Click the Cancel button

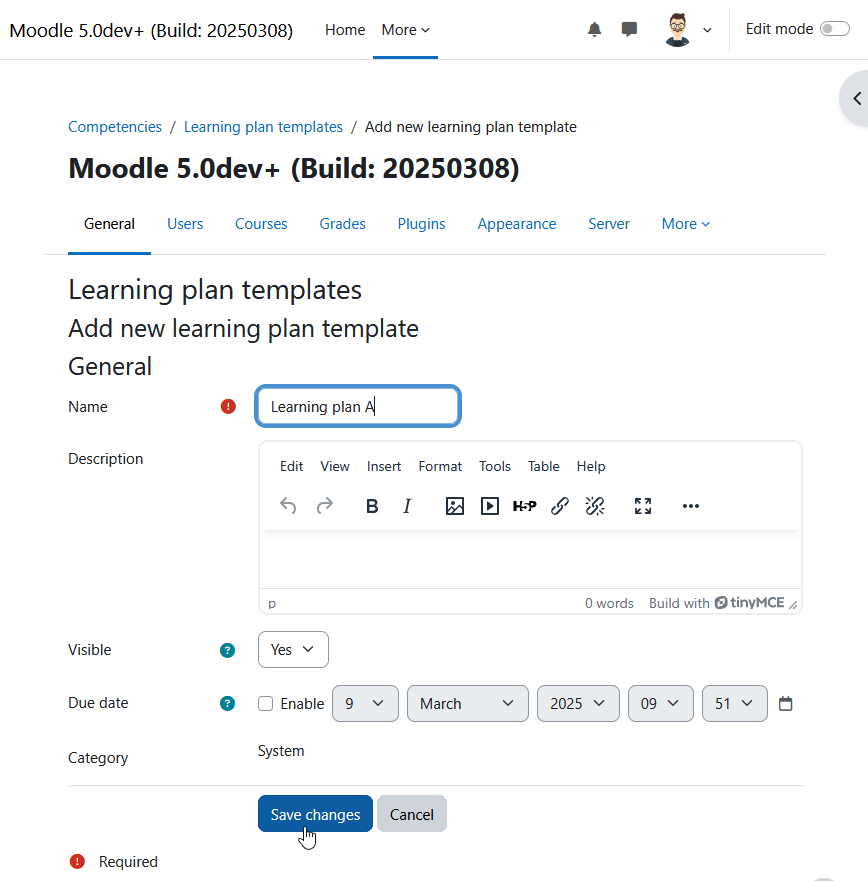click(x=412, y=814)
